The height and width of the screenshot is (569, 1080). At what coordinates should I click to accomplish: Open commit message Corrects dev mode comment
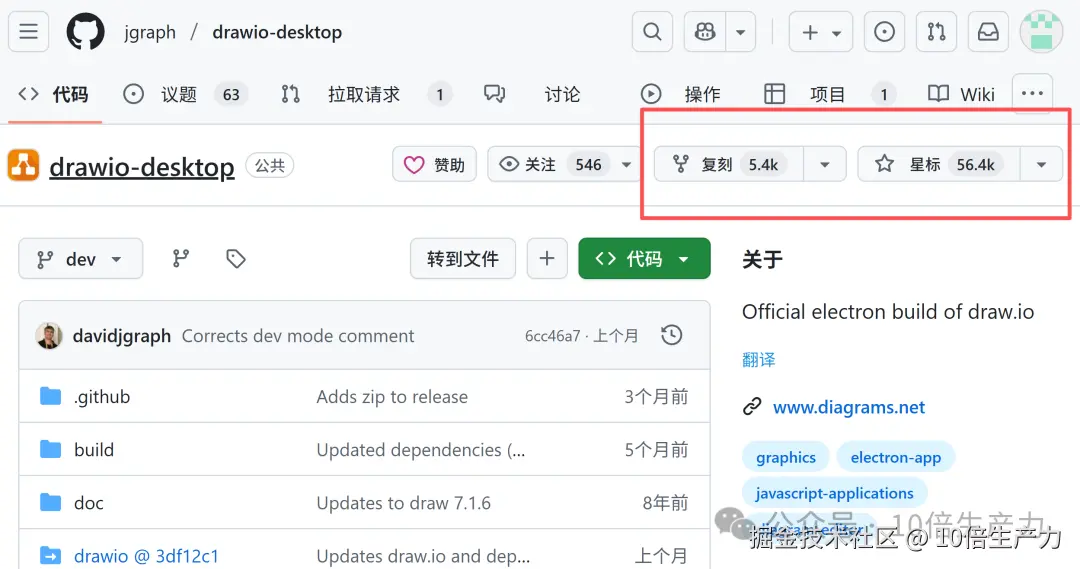(x=298, y=336)
